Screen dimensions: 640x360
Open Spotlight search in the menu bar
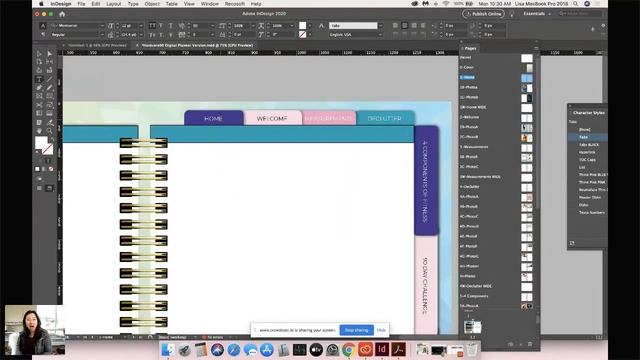coord(576,4)
